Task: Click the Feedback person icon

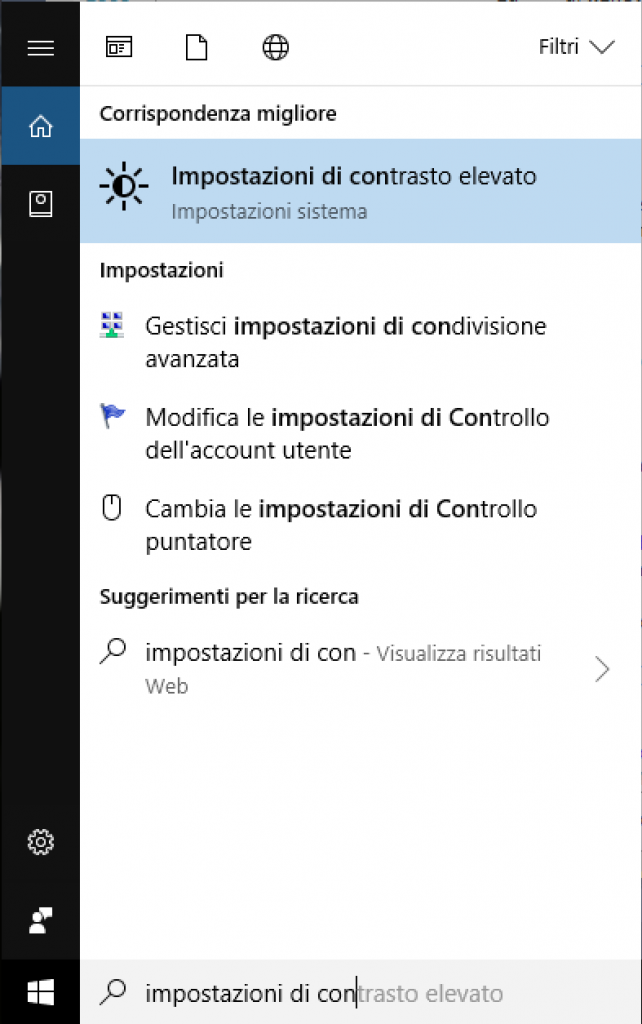Action: tap(40, 920)
